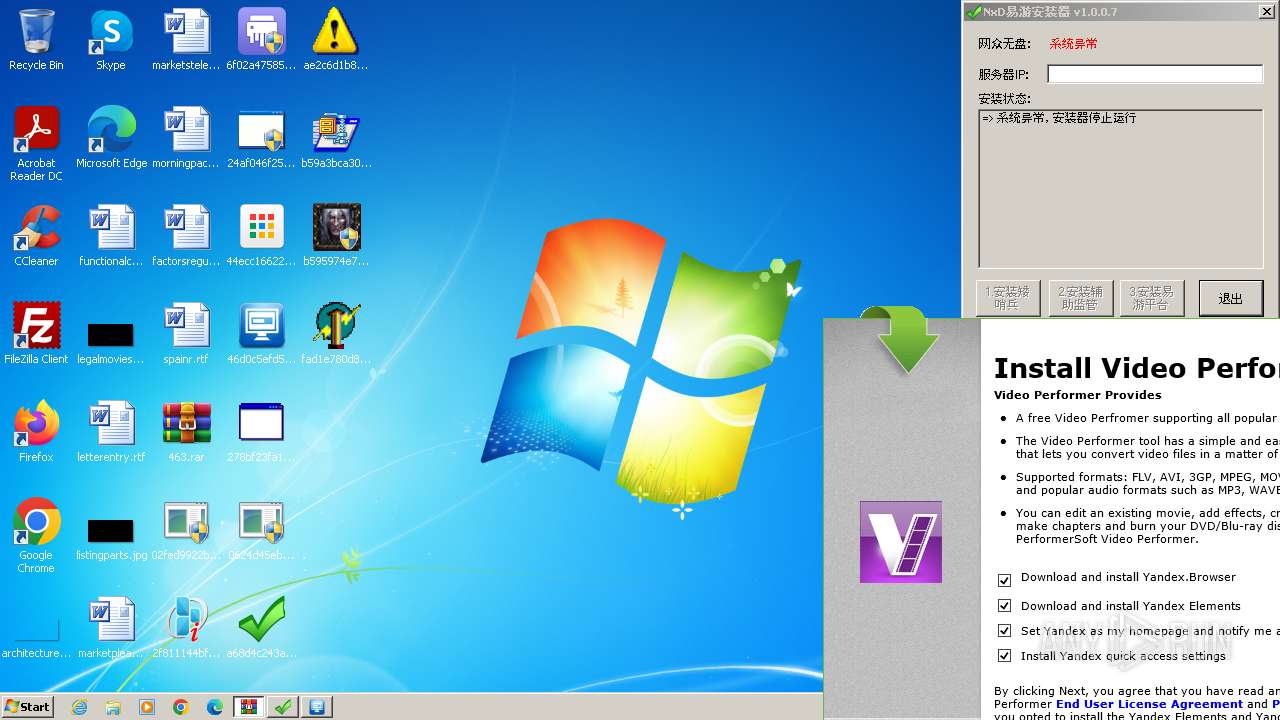Viewport: 1280px width, 720px height.
Task: Open the Skype desktop shortcut
Action: (111, 40)
